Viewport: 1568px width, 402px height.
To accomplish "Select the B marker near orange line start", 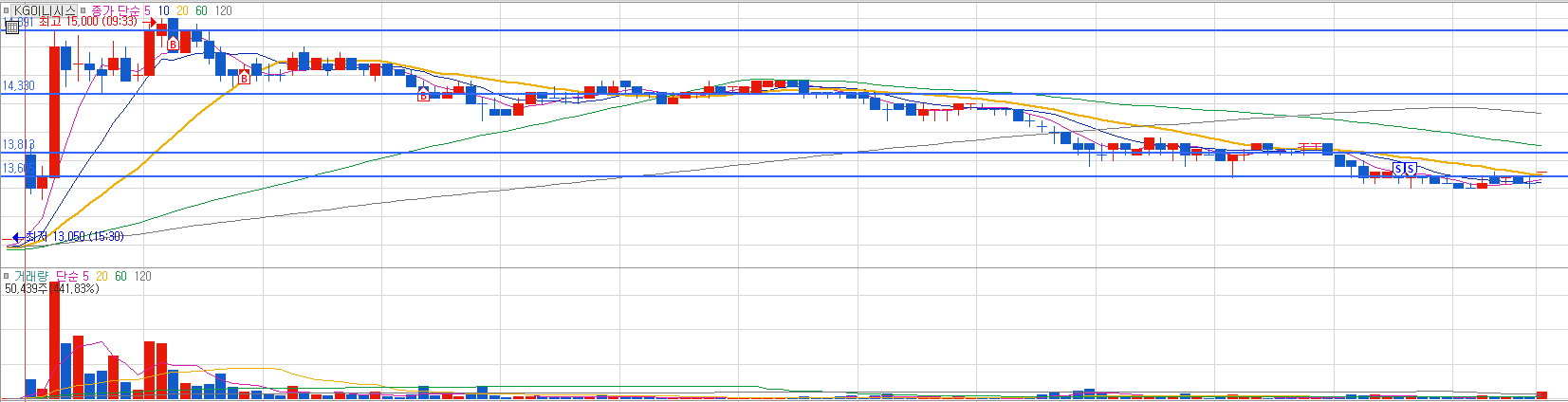I will (244, 78).
